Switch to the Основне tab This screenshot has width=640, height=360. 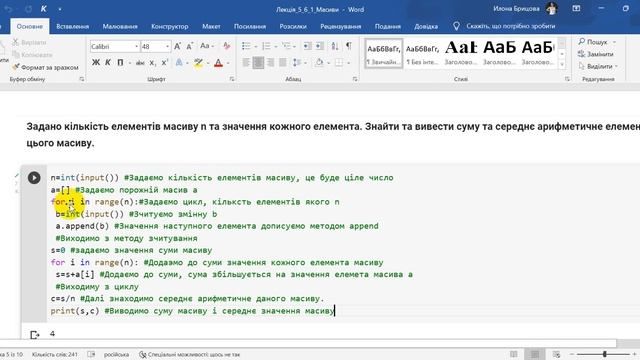[30, 26]
